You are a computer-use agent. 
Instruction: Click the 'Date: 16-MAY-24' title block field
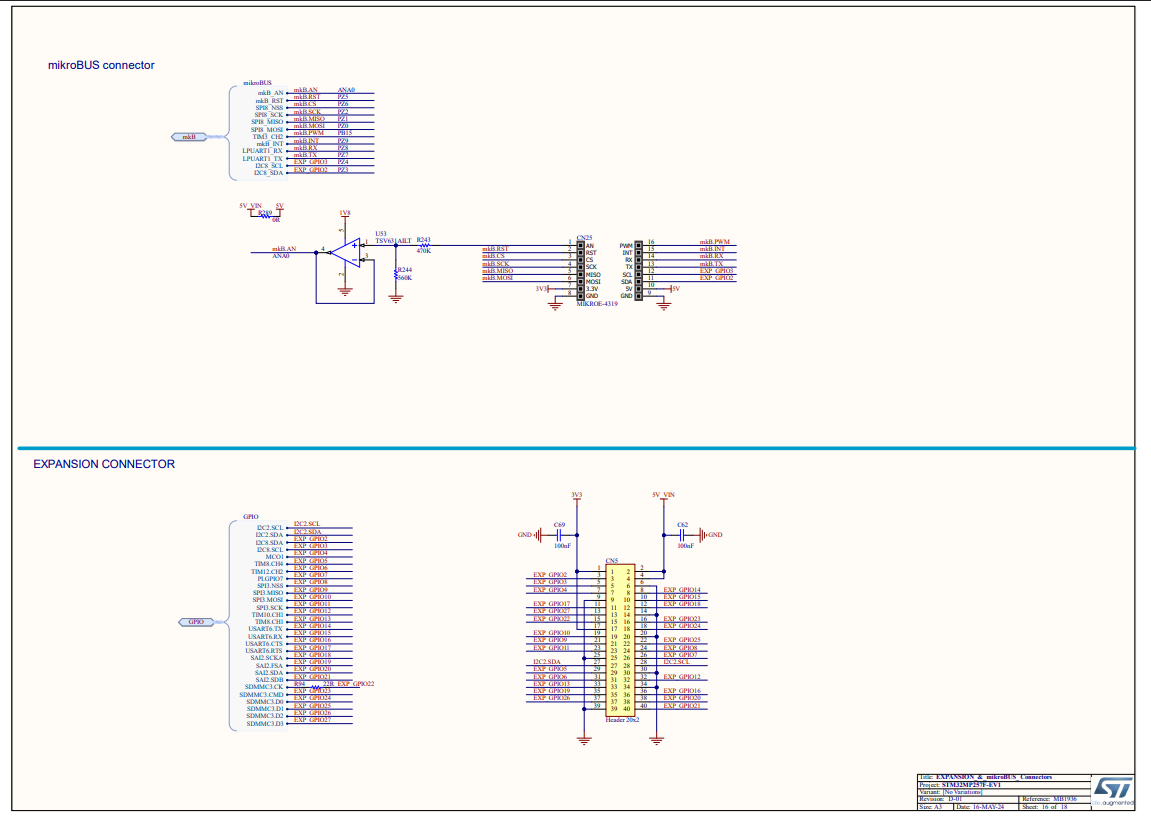click(980, 807)
